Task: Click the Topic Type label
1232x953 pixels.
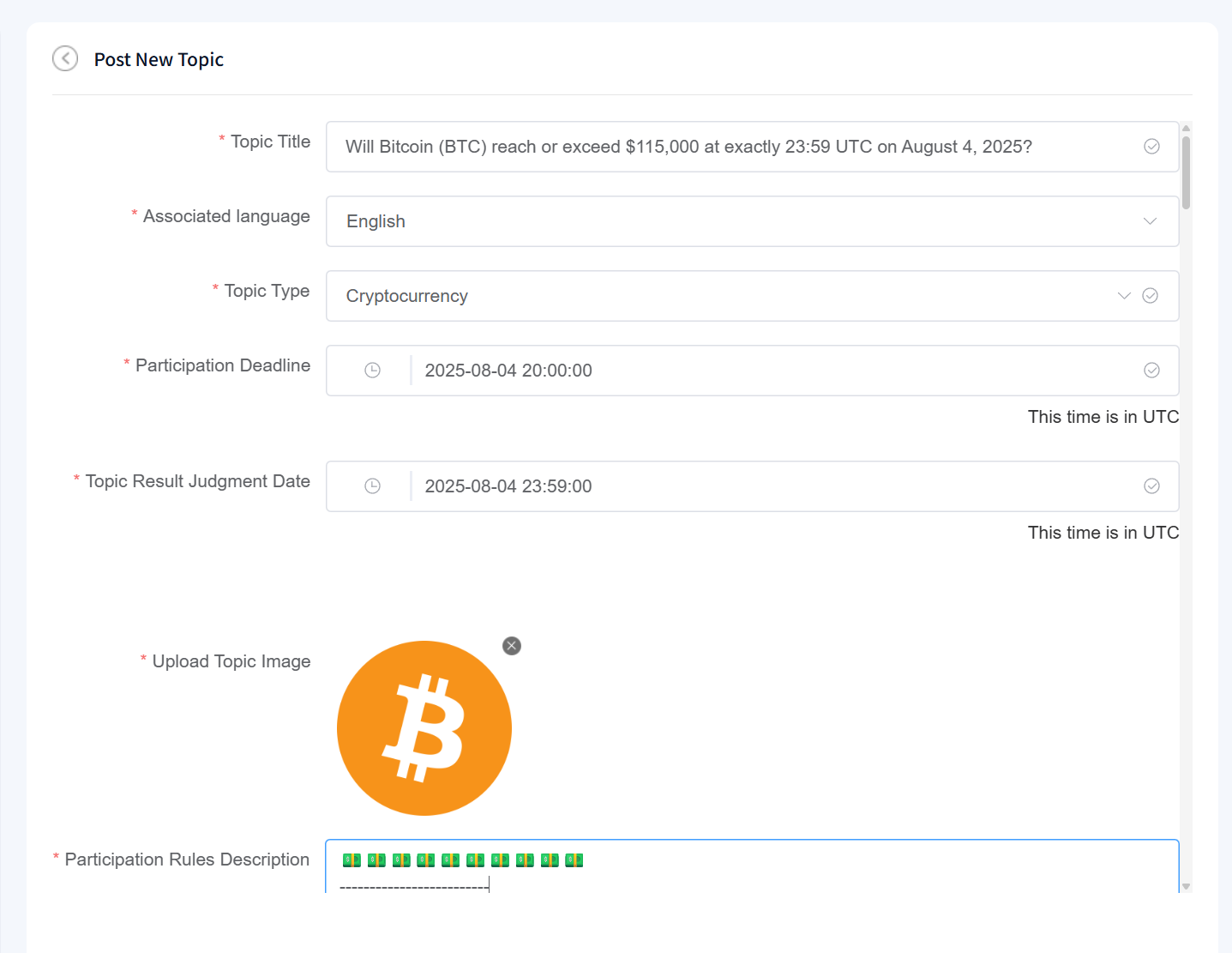Action: pyautogui.click(x=267, y=291)
